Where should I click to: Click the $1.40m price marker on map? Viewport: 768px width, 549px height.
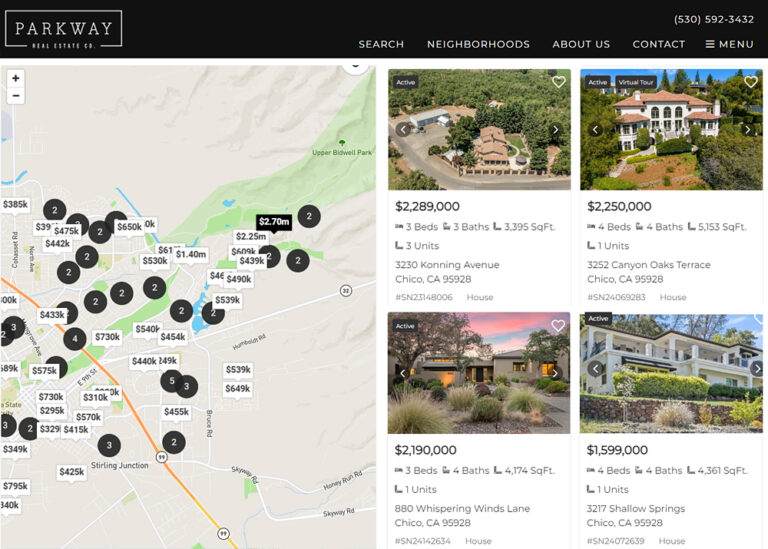(190, 254)
